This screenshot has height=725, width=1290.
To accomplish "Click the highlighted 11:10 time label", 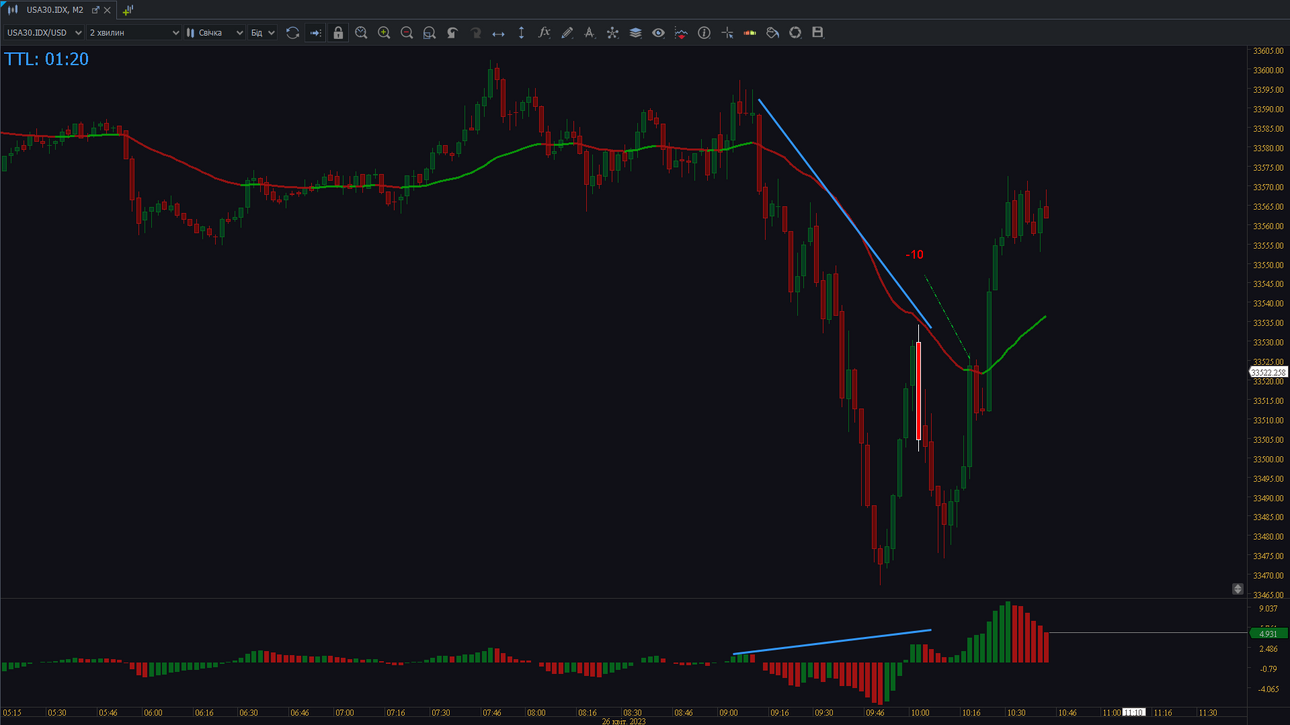I will click(x=1133, y=713).
